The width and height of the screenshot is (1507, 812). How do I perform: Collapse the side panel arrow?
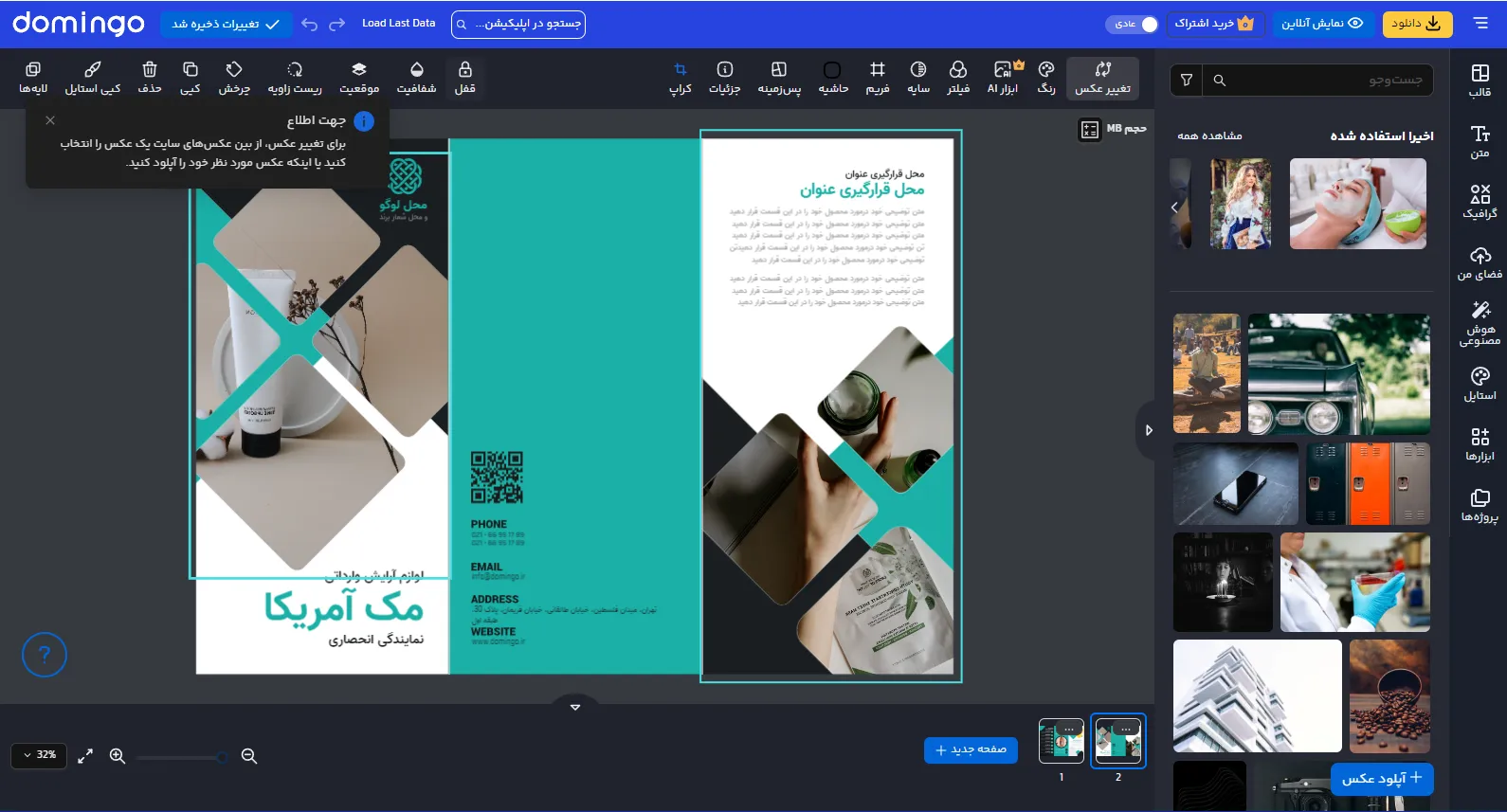click(1148, 430)
